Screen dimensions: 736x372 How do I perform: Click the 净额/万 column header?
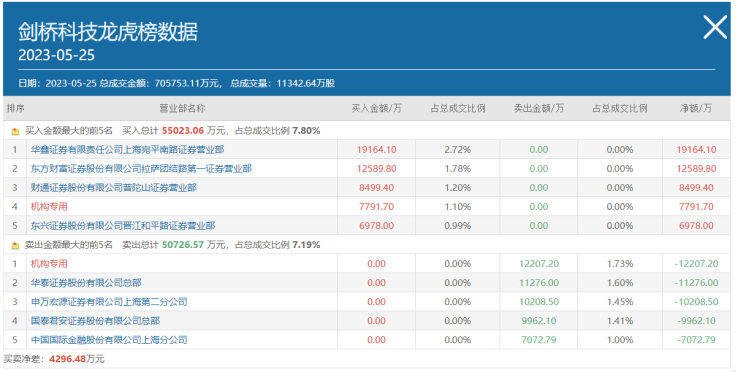696,108
